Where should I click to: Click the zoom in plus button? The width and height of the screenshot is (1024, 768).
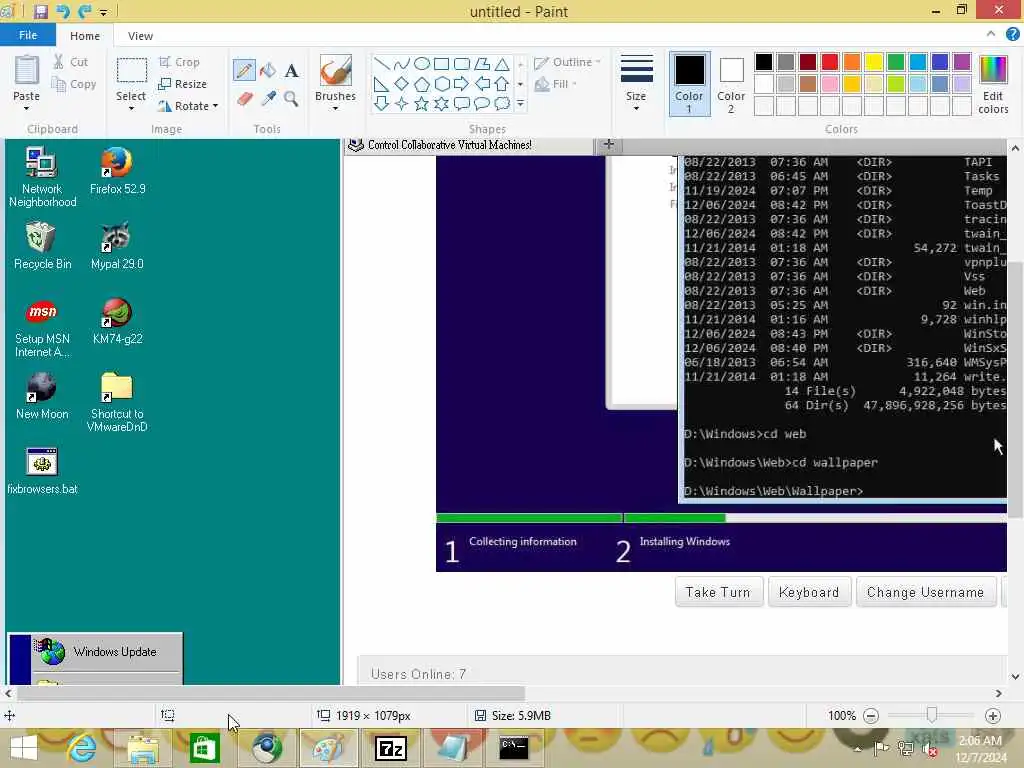click(993, 716)
